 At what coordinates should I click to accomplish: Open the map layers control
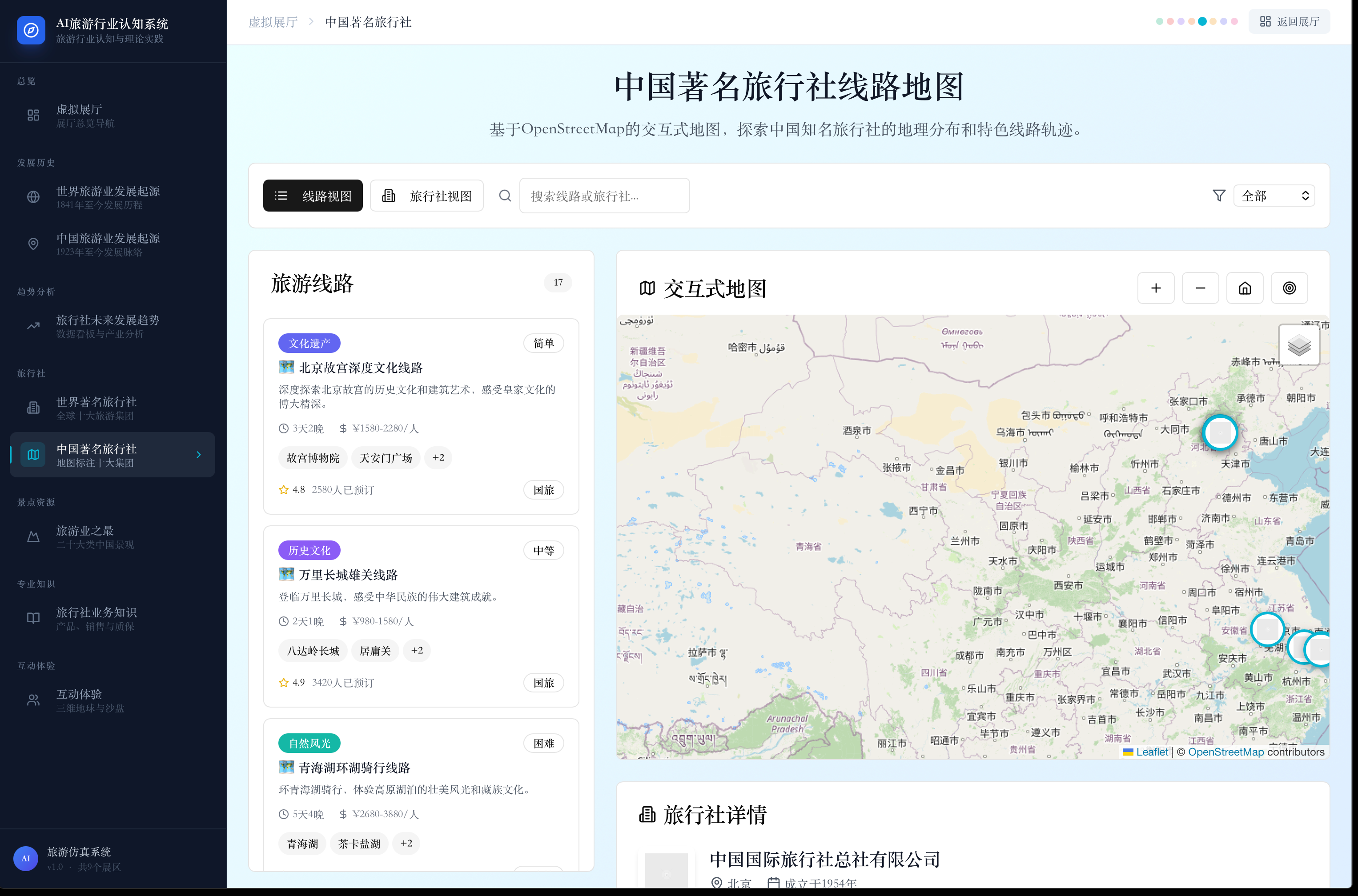(x=1298, y=345)
